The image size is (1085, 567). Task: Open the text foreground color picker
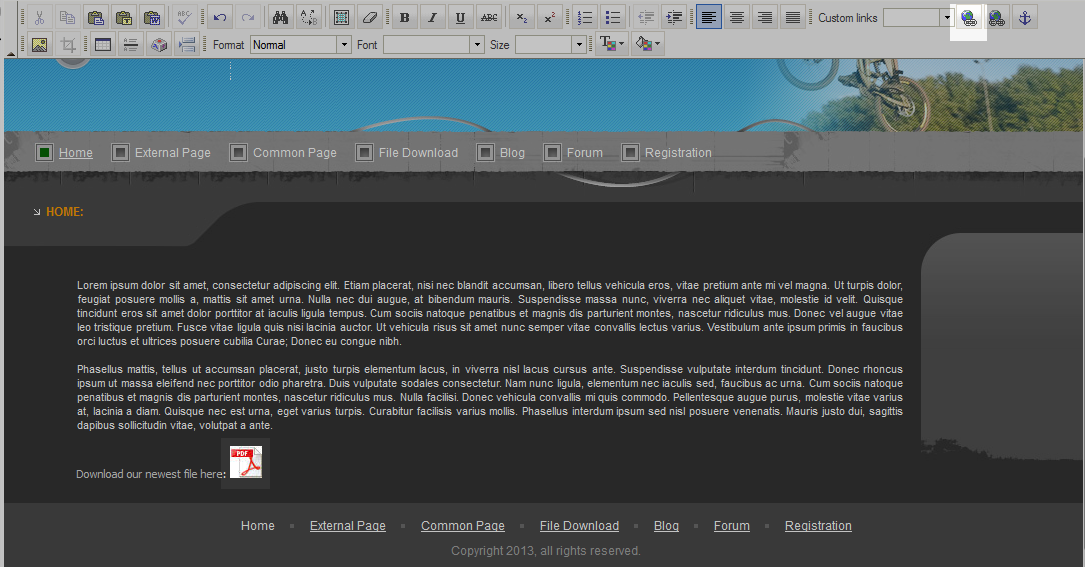[611, 45]
